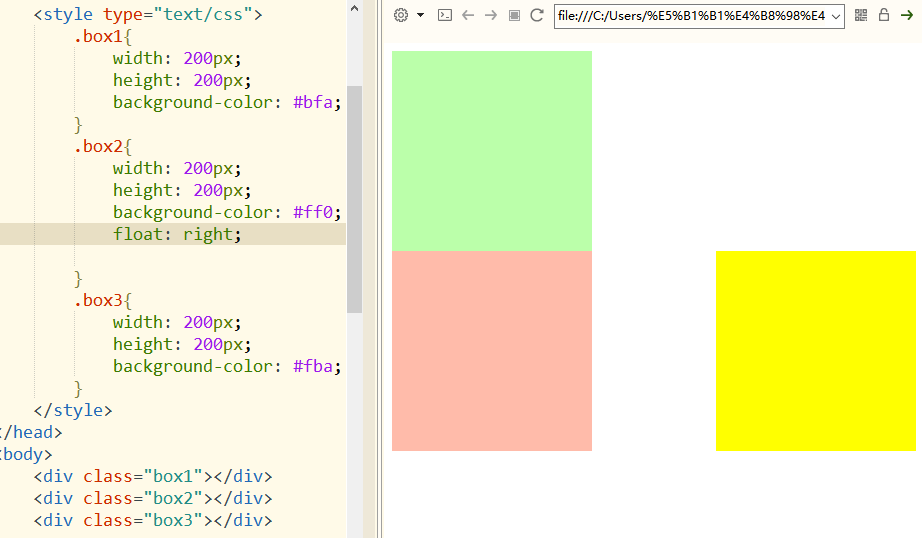Viewport: 922px width, 538px height.
Task: Open the browser preview settings gear
Action: point(401,15)
